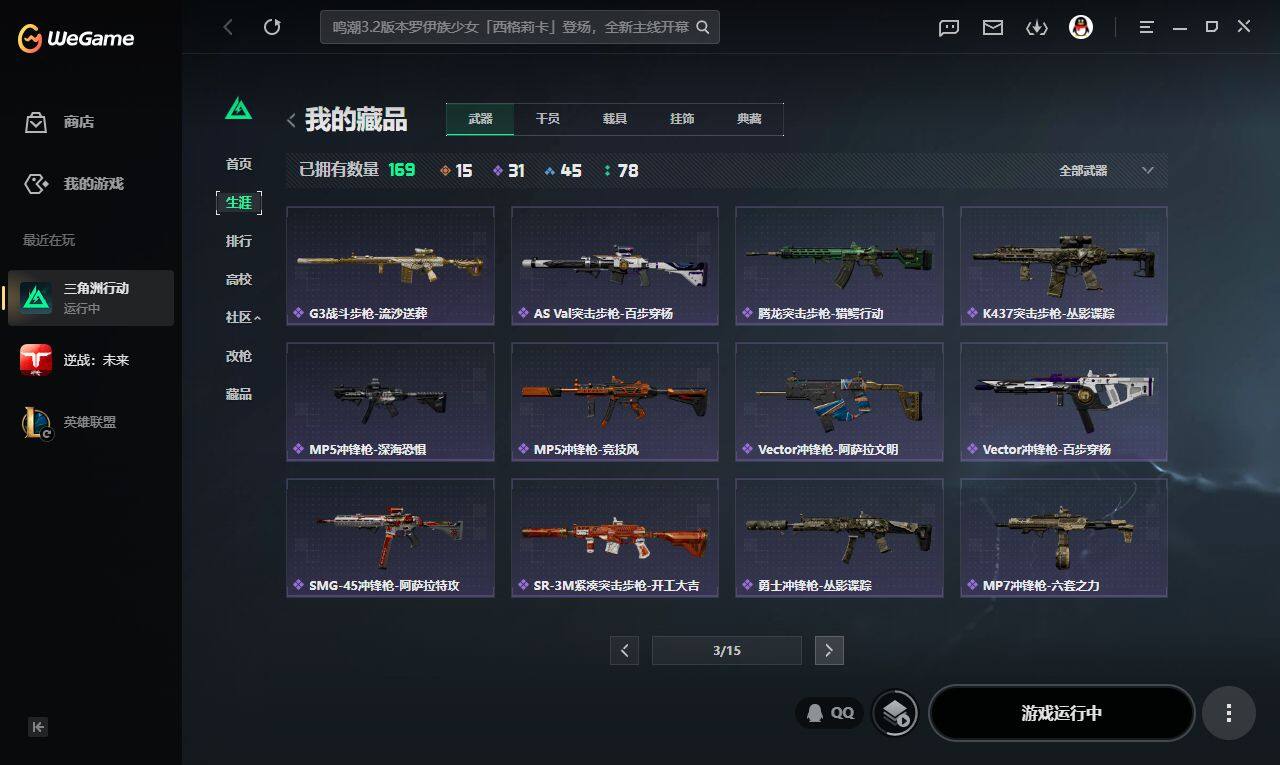The width and height of the screenshot is (1280, 765).
Task: Click the refresh icon in top bar
Action: [272, 27]
